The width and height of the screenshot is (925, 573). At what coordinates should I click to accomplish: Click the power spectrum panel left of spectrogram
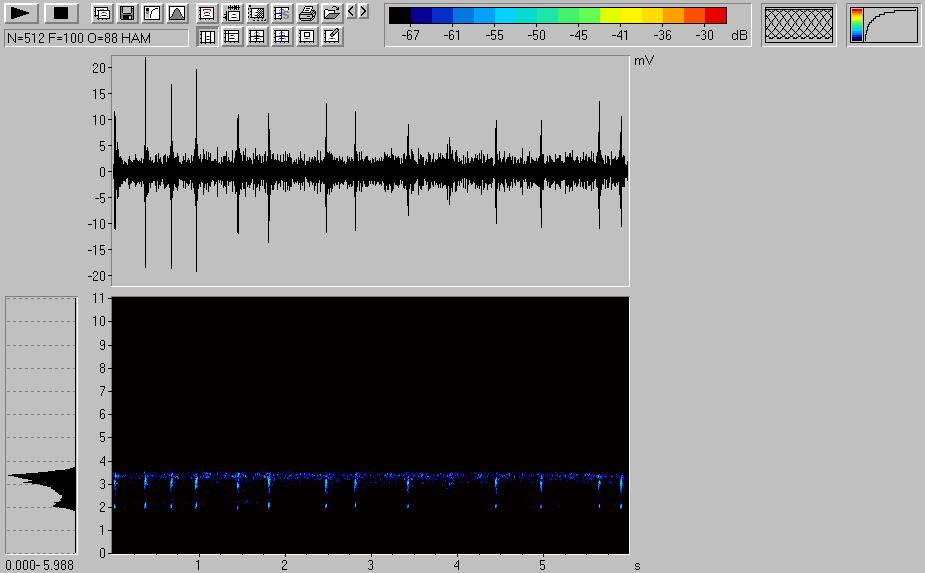point(41,425)
